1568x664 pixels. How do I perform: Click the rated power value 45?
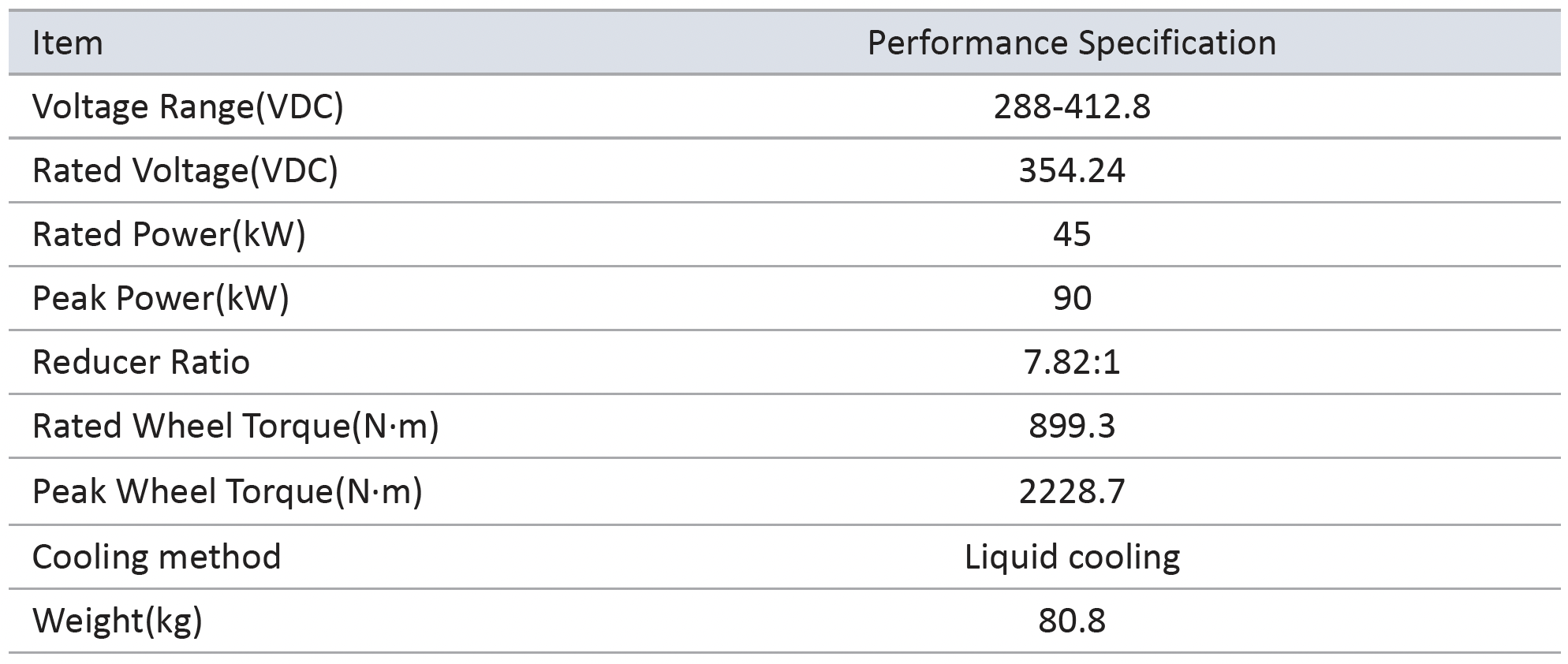coord(1071,235)
